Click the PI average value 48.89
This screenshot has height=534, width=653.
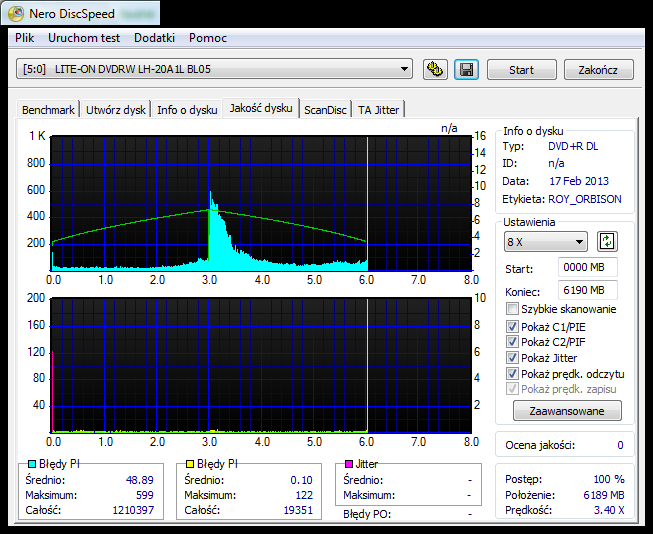click(x=140, y=480)
